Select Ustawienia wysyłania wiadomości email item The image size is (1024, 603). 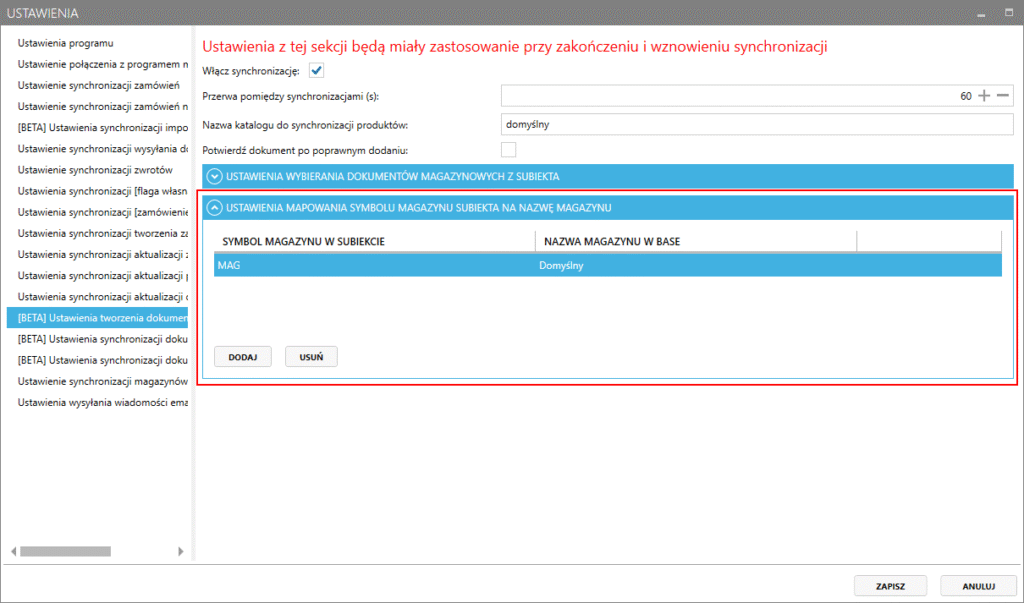click(x=102, y=402)
